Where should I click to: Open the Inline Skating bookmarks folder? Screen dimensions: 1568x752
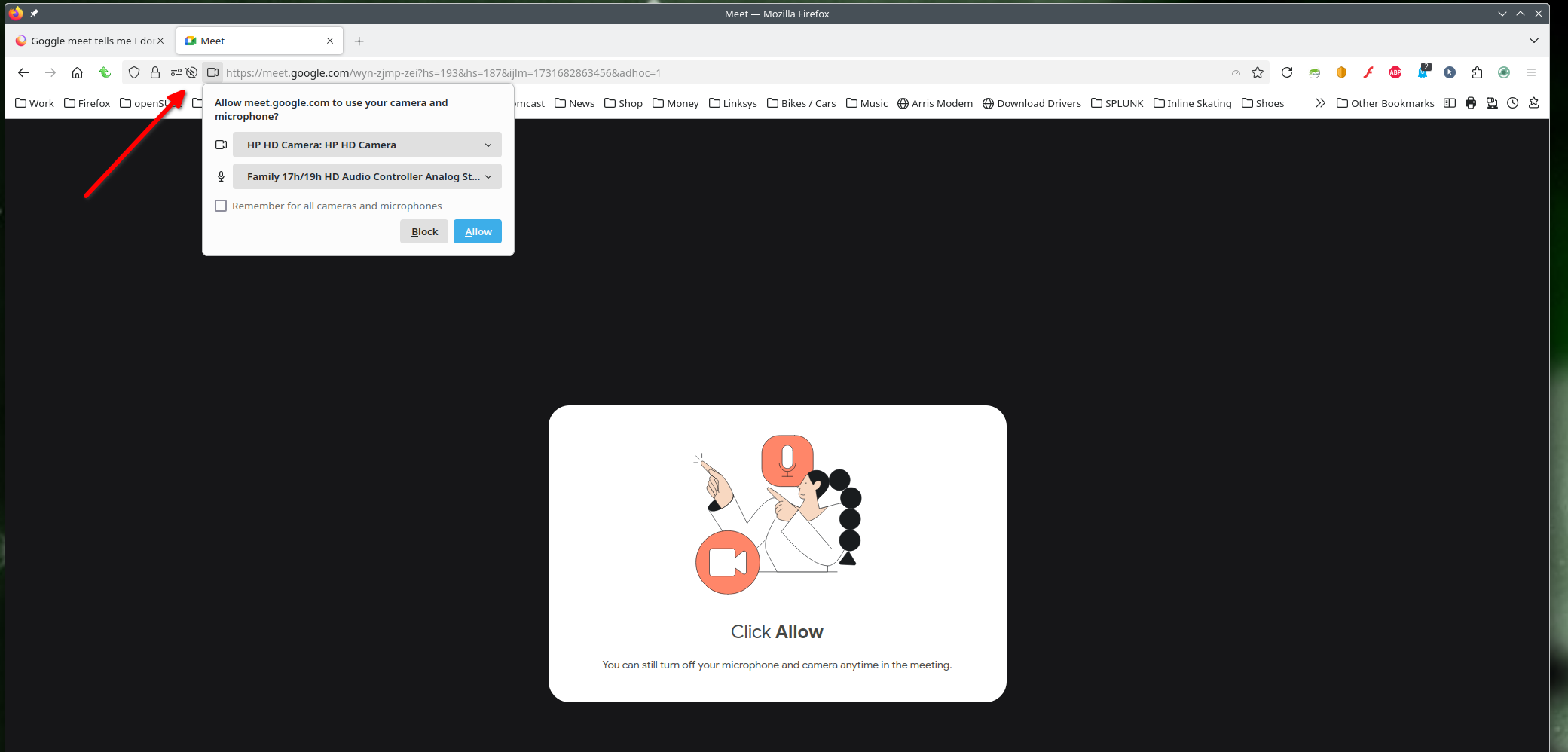coord(1192,103)
